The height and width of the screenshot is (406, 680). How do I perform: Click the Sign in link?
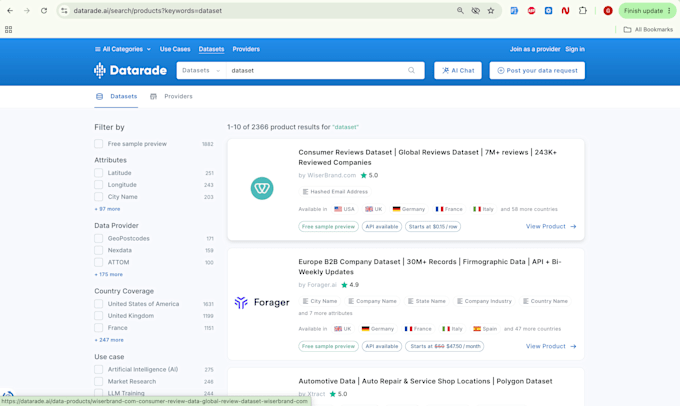(x=575, y=49)
